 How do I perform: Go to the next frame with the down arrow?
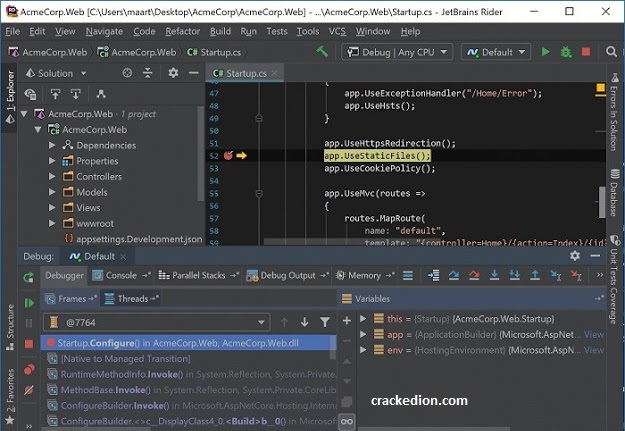coord(305,322)
